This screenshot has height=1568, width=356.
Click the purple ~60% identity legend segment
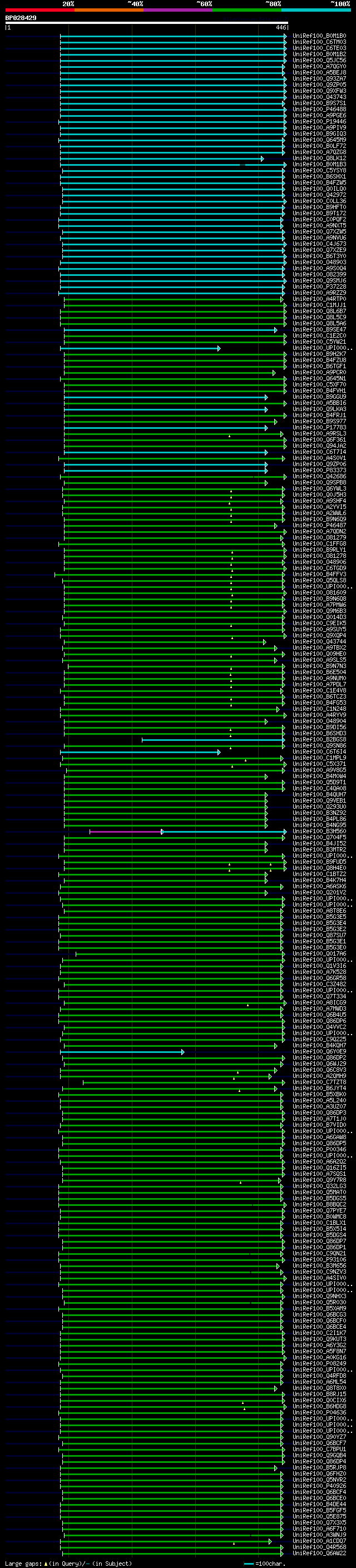click(177, 10)
